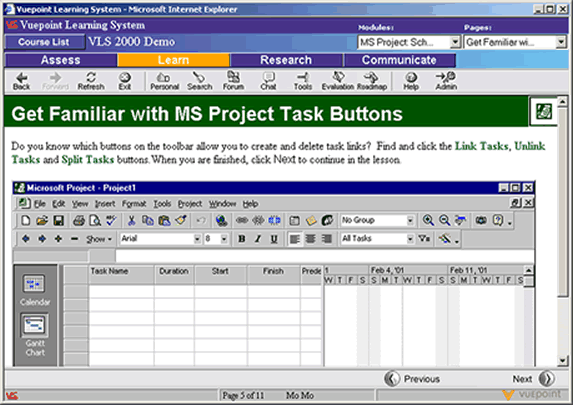Click the Save disk icon in MS Project
This screenshot has width=574, height=405.
(59, 220)
